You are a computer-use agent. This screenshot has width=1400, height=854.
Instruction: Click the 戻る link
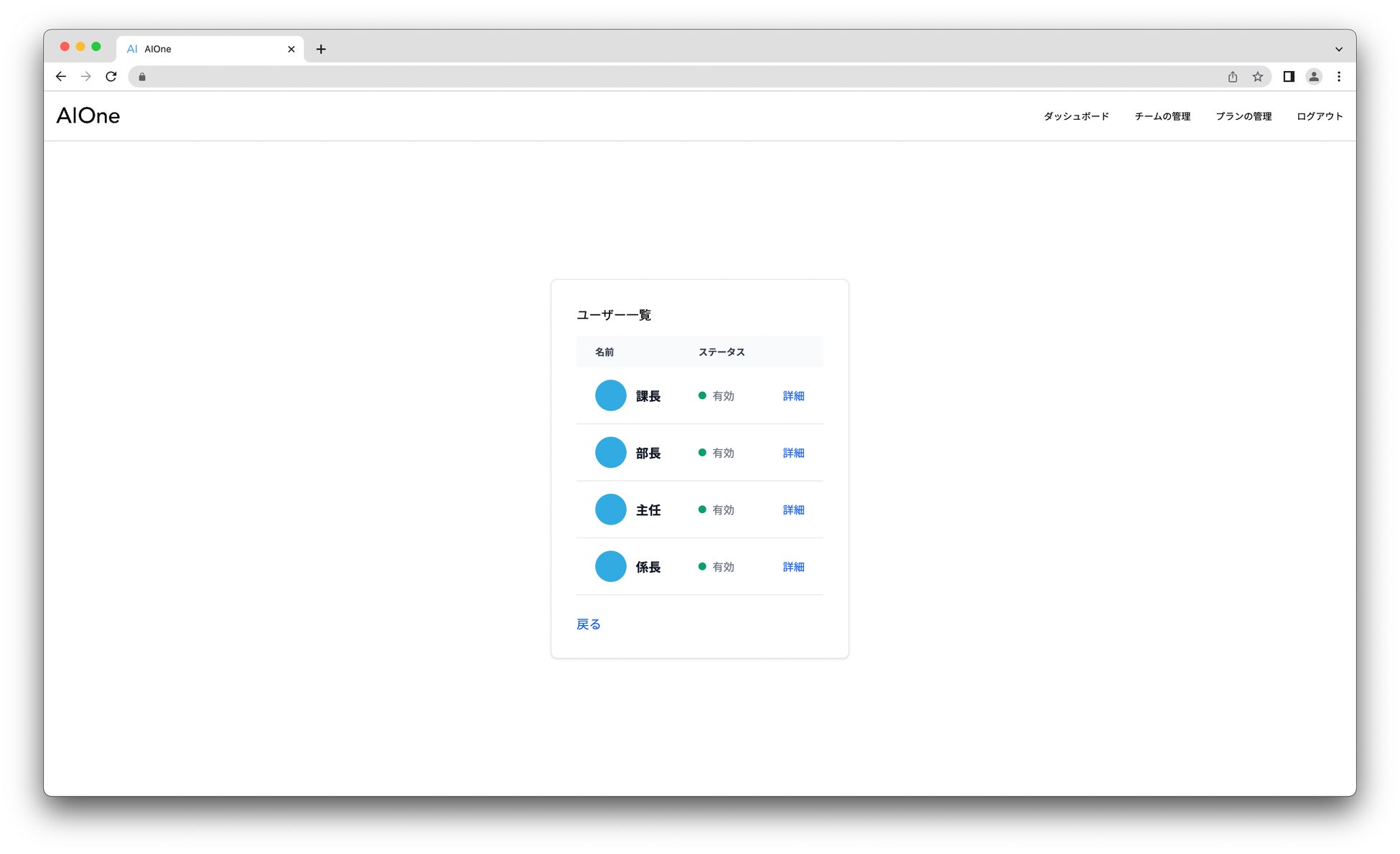[589, 624]
